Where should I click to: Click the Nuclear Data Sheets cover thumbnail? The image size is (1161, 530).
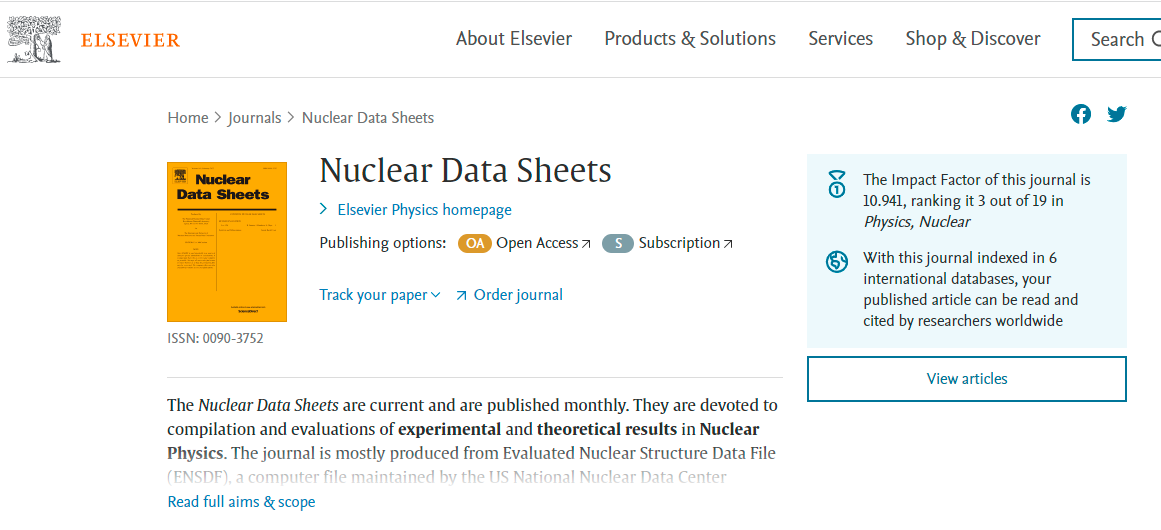tap(227, 242)
